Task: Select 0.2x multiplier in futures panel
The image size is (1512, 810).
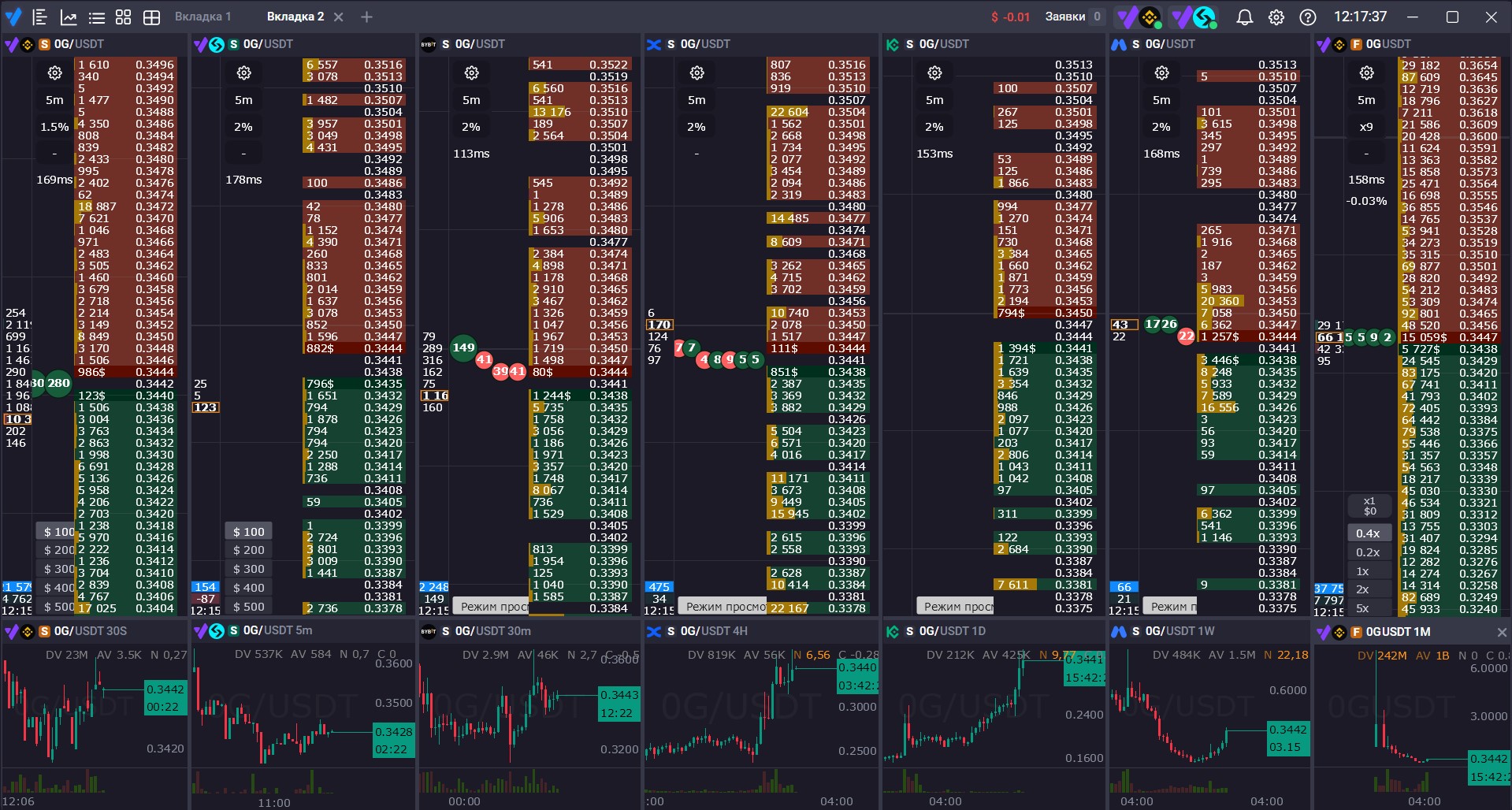Action: pyautogui.click(x=1368, y=552)
